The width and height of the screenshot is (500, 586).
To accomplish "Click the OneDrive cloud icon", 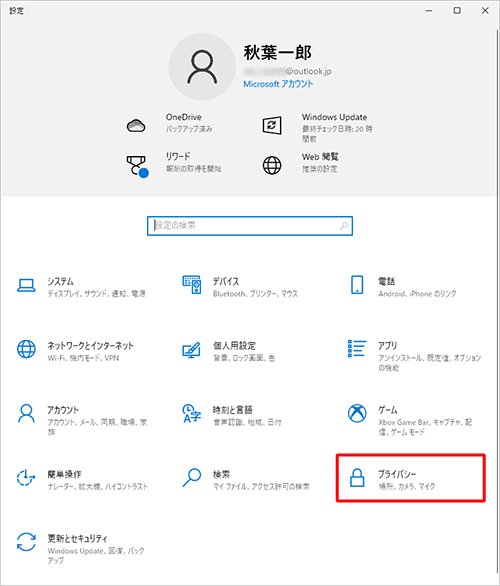I will tap(136, 126).
